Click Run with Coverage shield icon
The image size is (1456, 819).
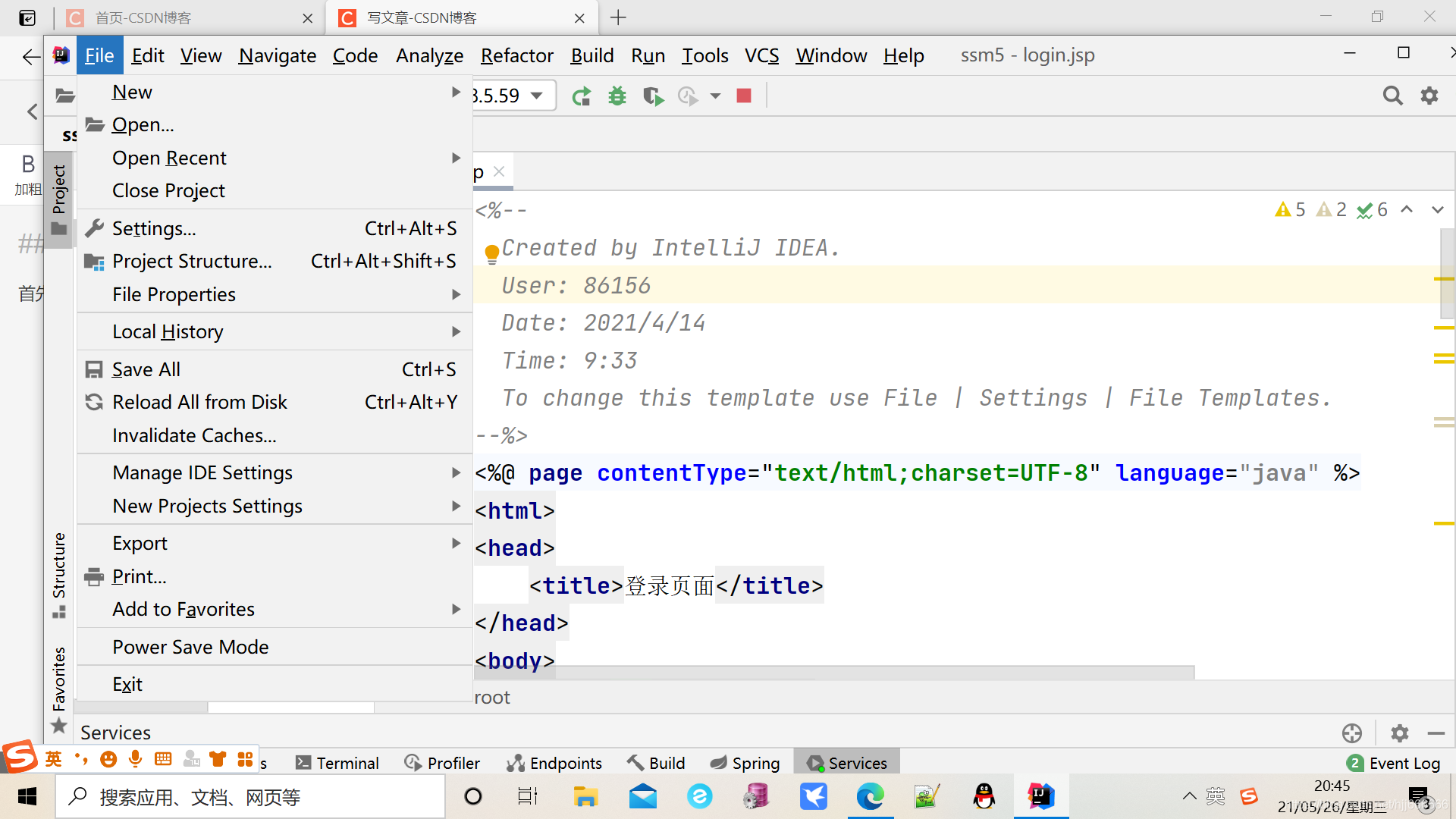click(x=652, y=96)
